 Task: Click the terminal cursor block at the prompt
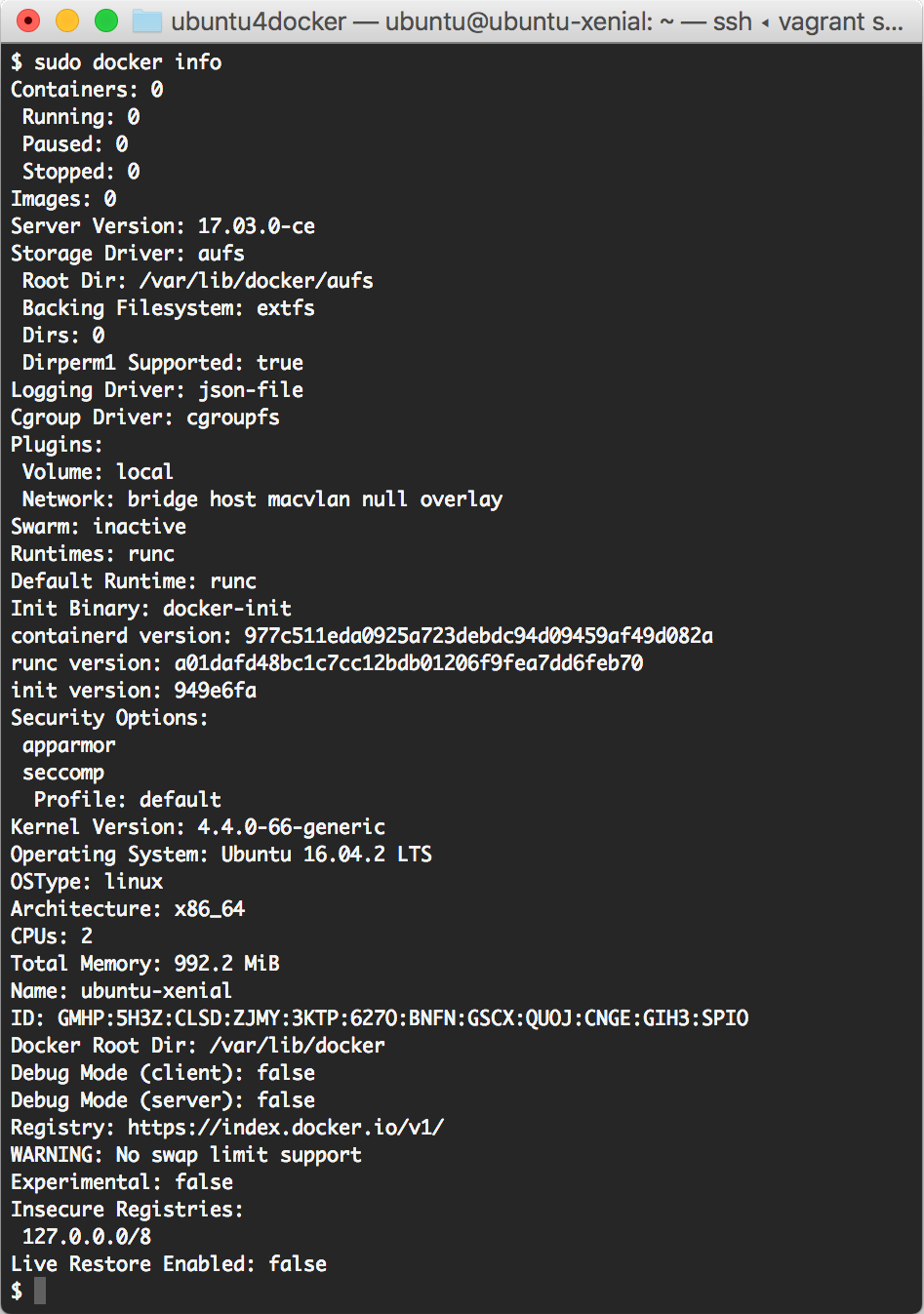coord(40,1291)
